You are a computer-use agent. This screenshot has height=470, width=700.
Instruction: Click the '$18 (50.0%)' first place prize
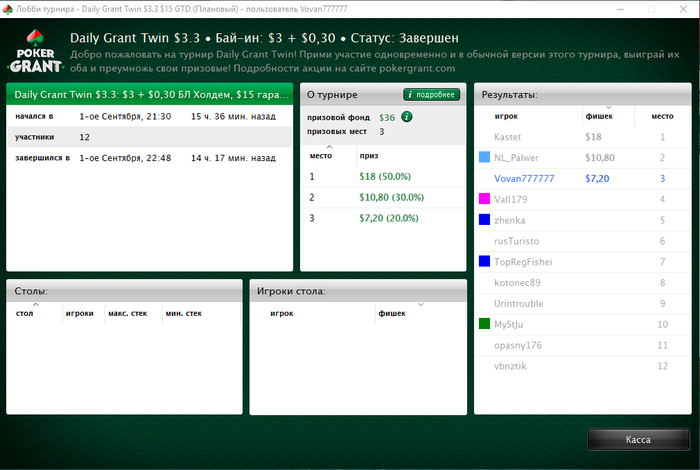point(385,176)
